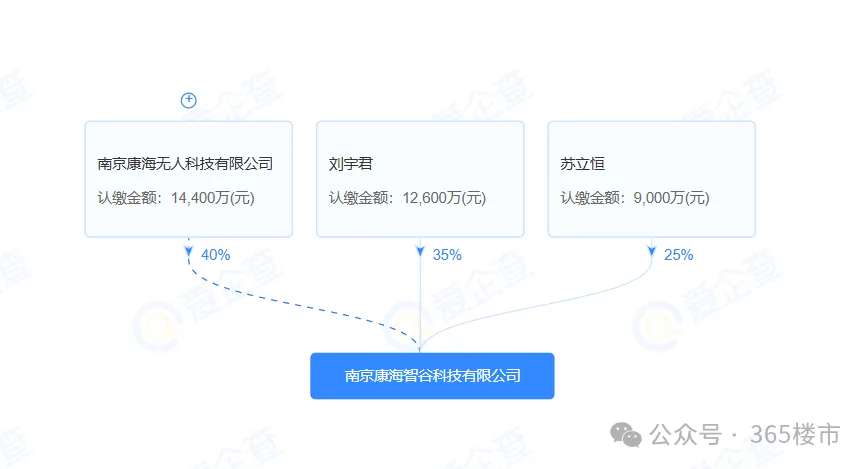Click 认缴金额: 14,400万(元) text
Screen dimensions: 868x469
click(x=176, y=198)
